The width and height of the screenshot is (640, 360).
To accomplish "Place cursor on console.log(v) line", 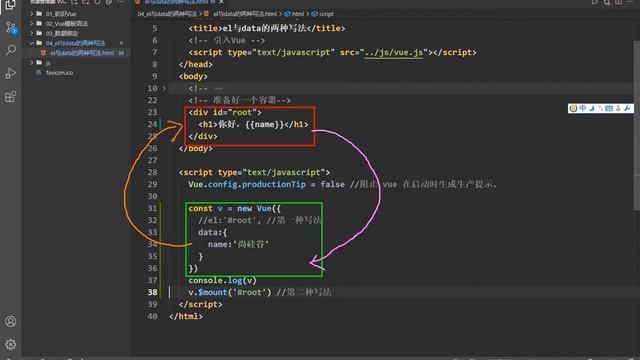I will [x=222, y=280].
